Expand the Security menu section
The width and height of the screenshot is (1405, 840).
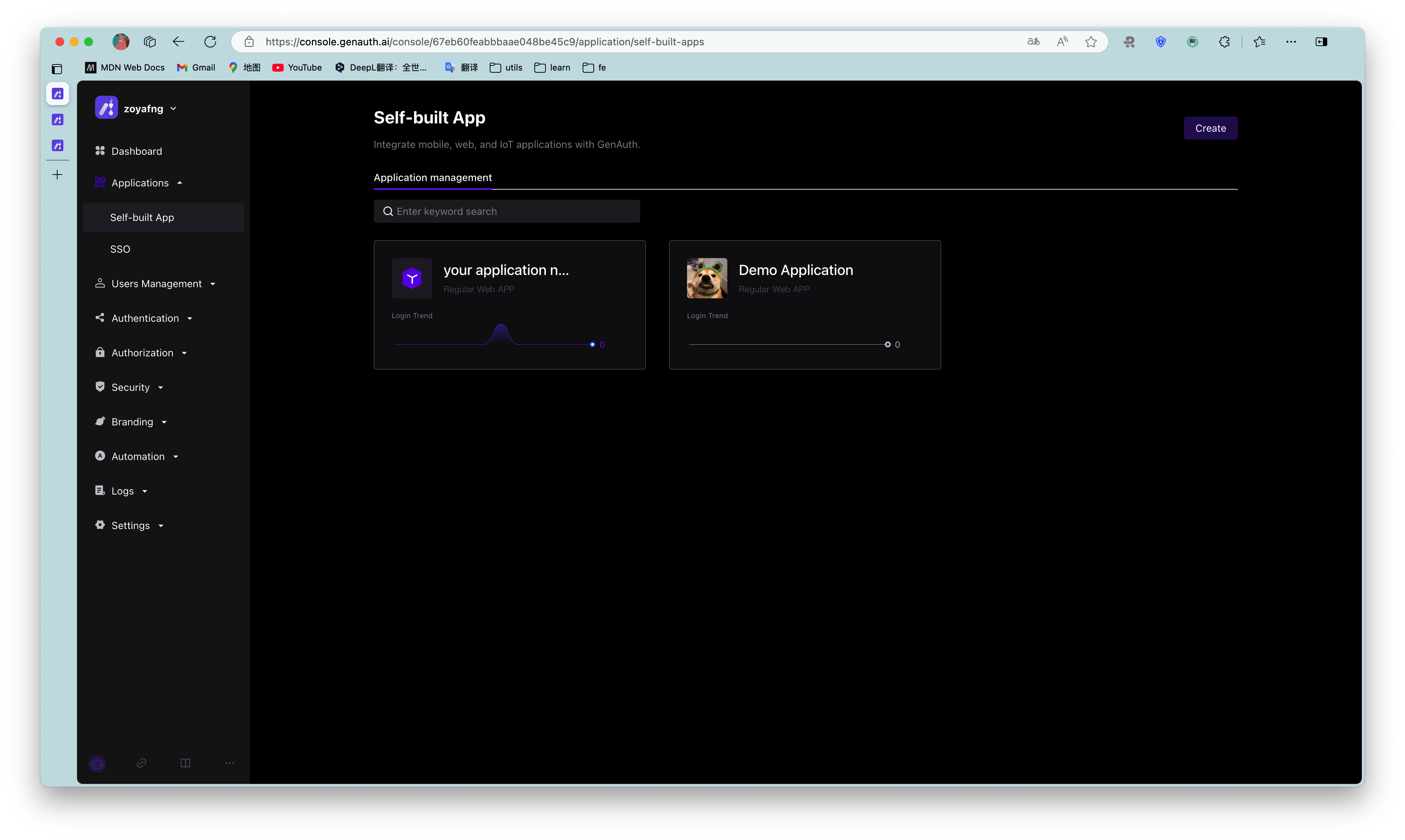click(x=130, y=387)
